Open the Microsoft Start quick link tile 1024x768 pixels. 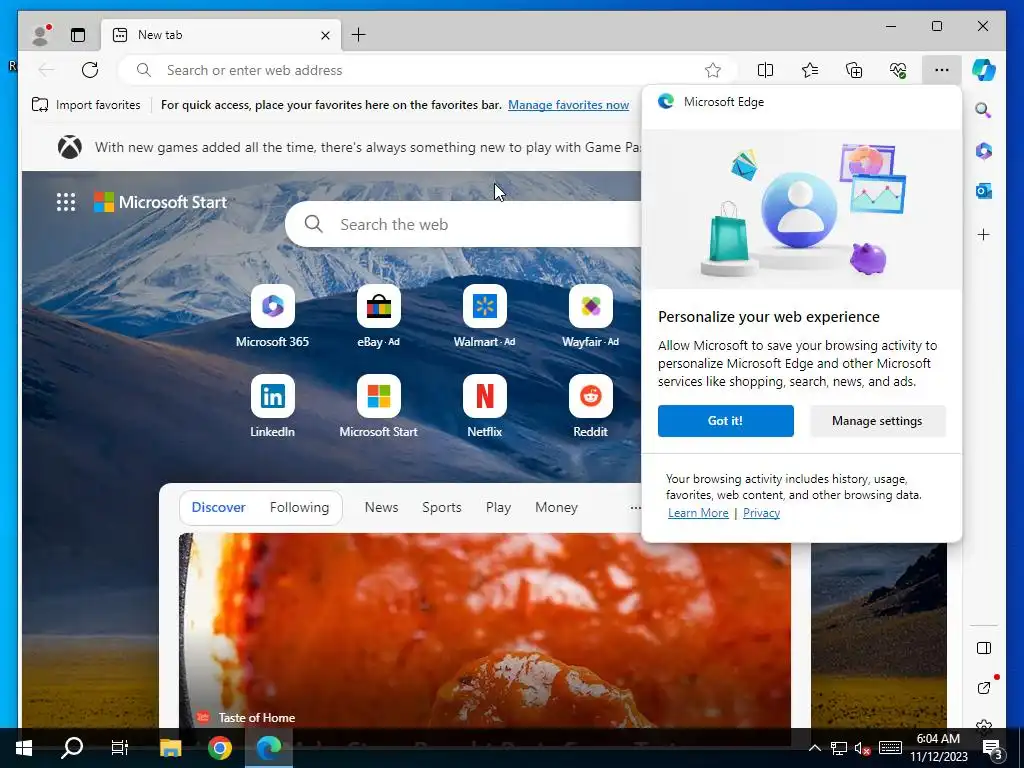379,406
